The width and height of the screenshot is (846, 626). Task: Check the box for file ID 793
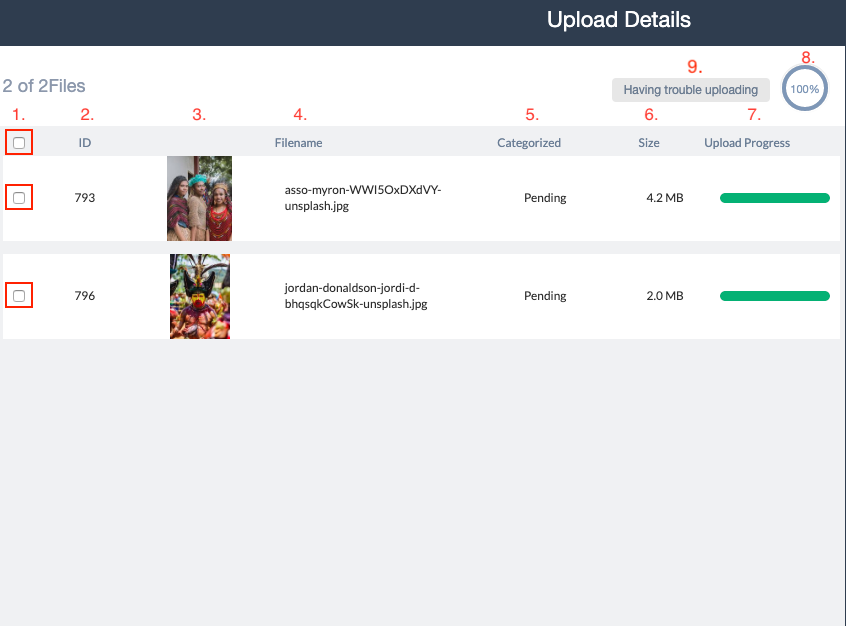(x=19, y=198)
